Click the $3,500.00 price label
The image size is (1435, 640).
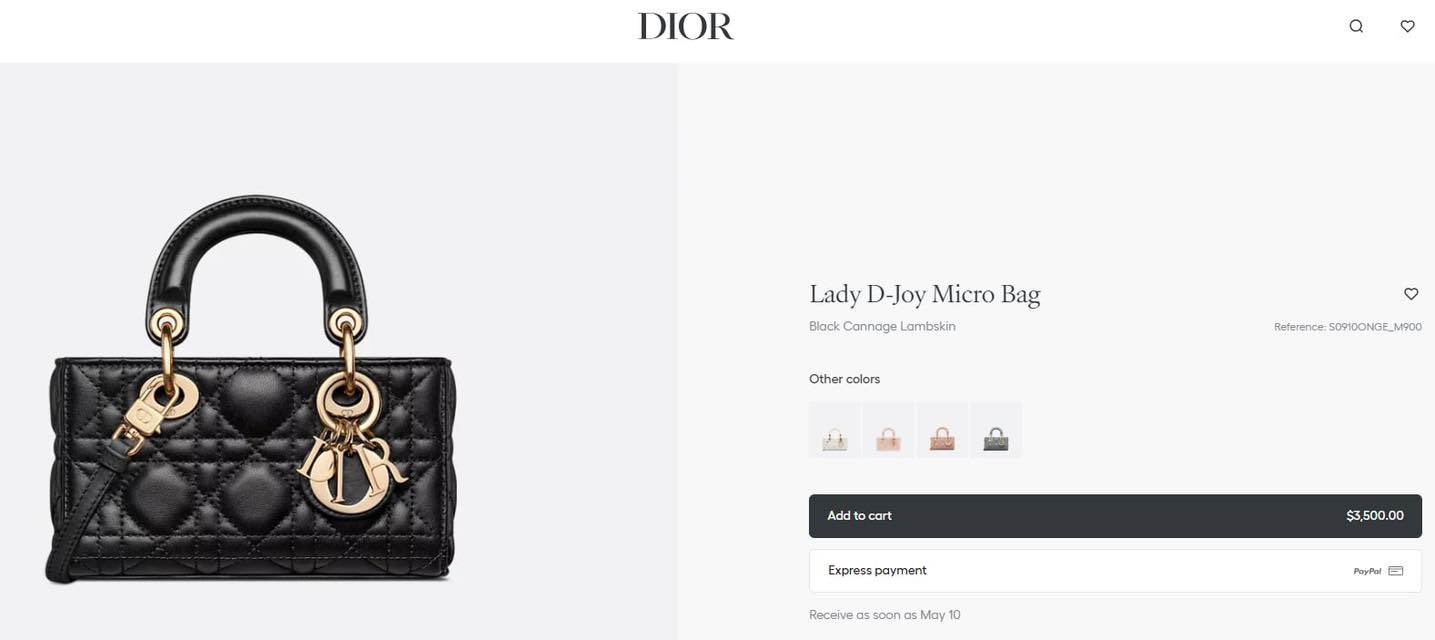[1375, 516]
